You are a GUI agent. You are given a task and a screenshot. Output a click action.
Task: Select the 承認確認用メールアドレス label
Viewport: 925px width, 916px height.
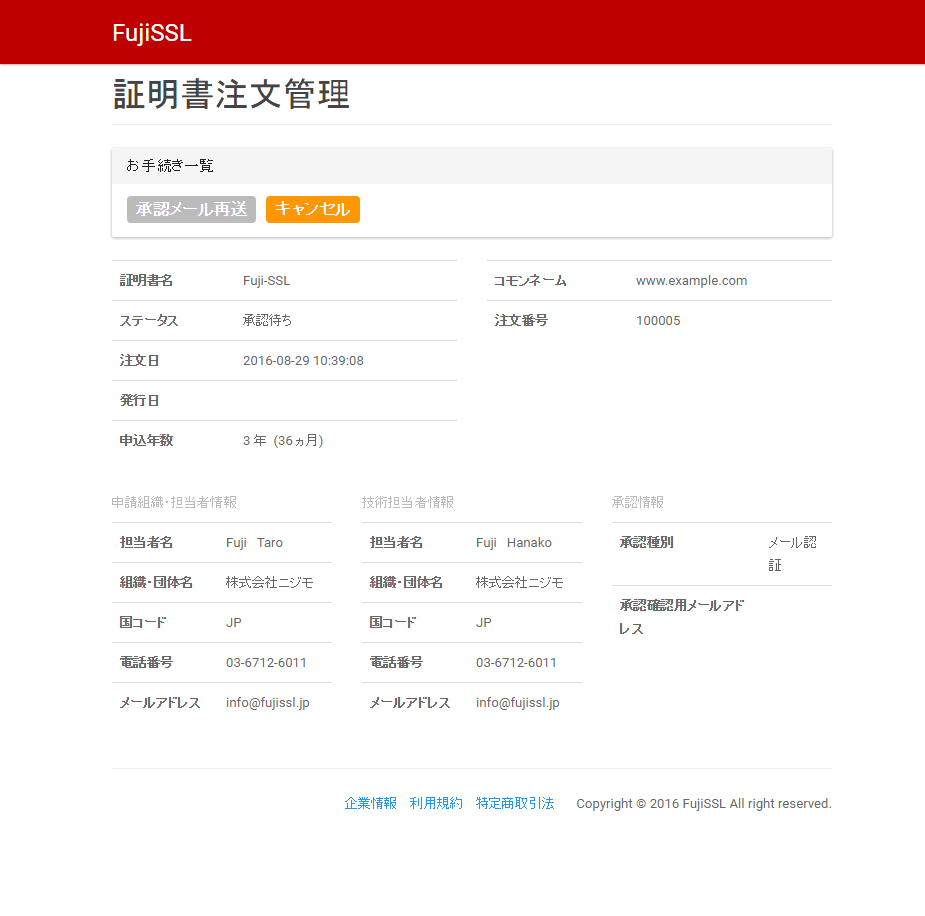[681, 617]
